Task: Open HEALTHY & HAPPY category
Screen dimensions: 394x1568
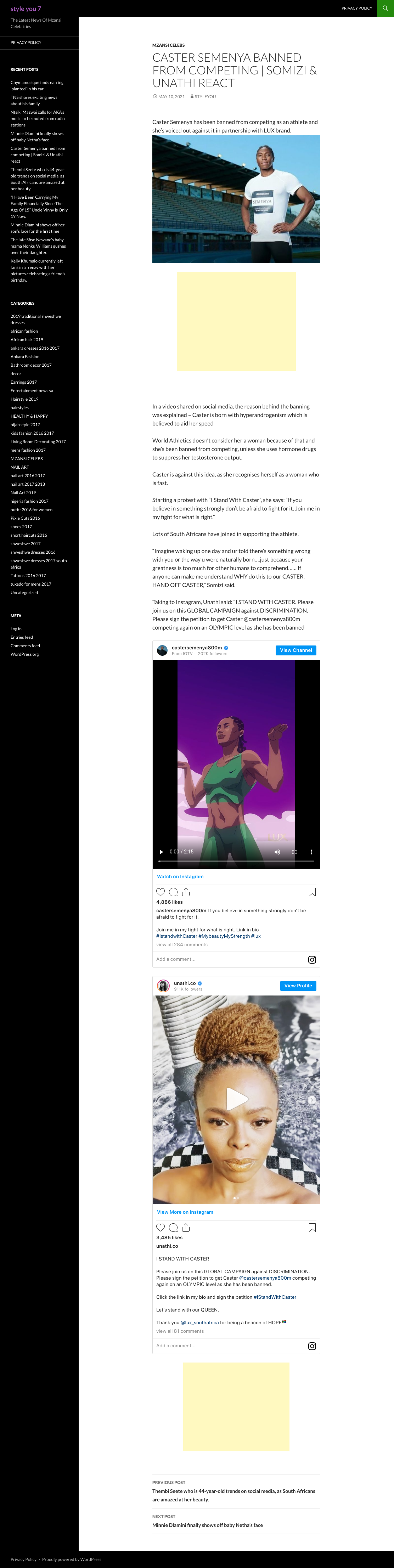Action: pyautogui.click(x=29, y=416)
